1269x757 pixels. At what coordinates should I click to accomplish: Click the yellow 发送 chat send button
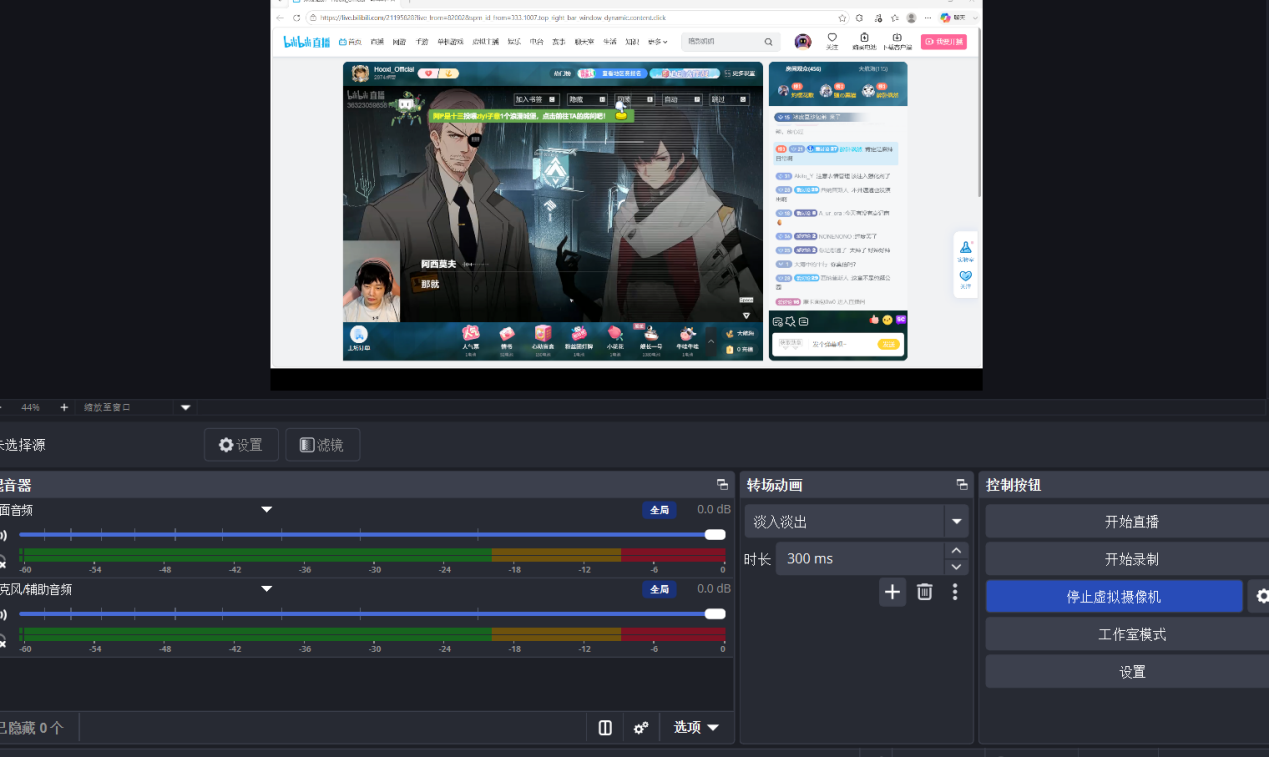pyautogui.click(x=888, y=344)
